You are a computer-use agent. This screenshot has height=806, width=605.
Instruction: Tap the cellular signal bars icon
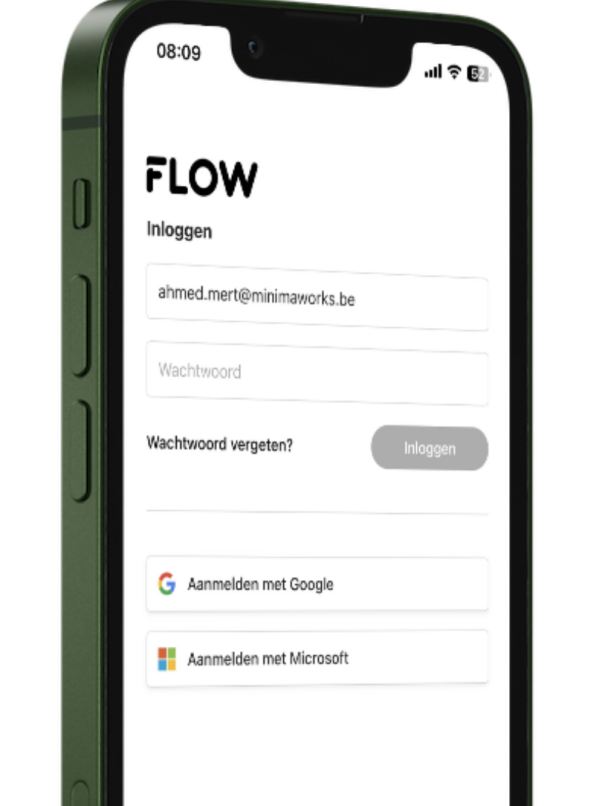[x=433, y=71]
